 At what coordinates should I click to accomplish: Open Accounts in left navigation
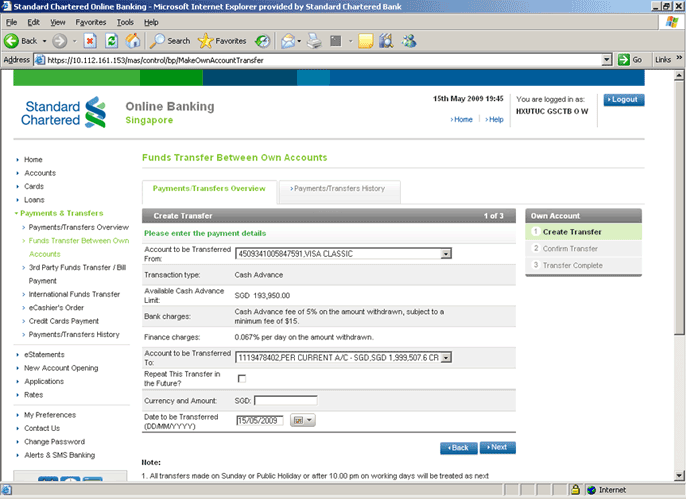click(x=40, y=173)
